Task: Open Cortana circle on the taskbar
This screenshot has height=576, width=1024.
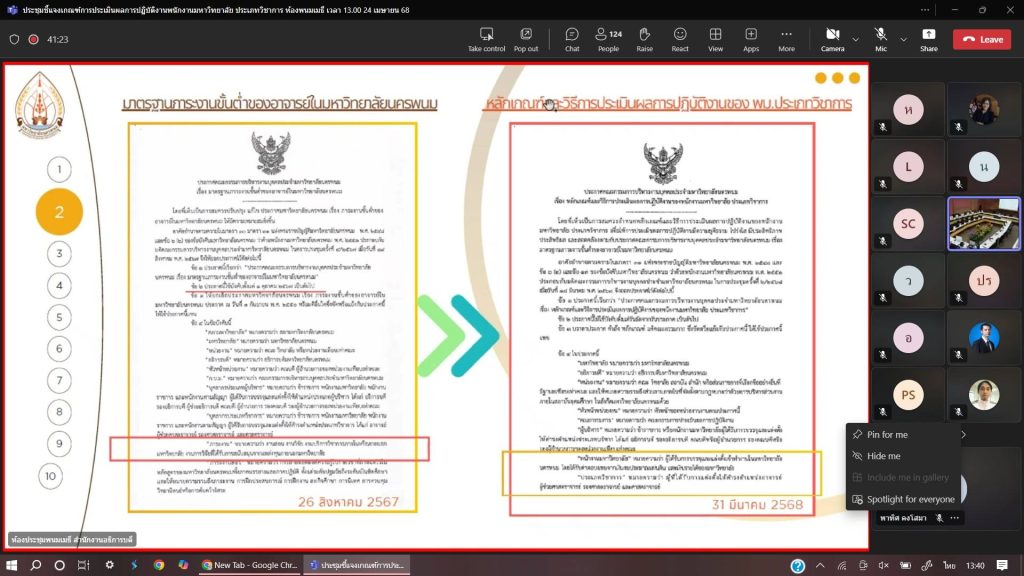Action: pyautogui.click(x=59, y=565)
